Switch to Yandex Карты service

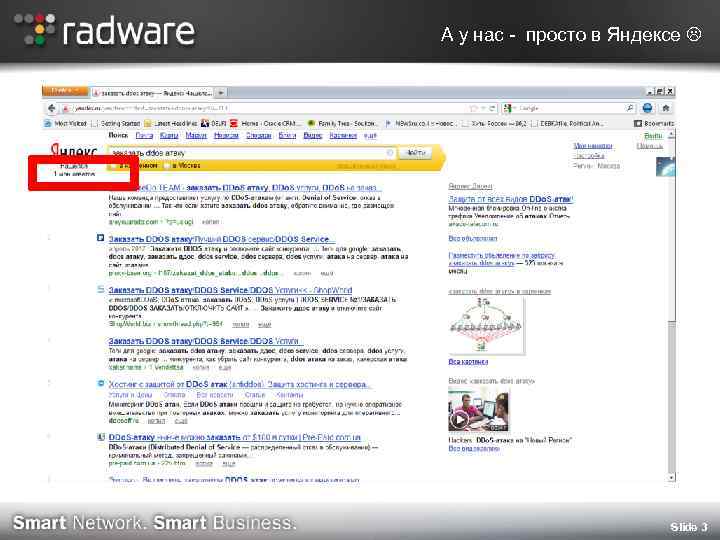pos(169,135)
